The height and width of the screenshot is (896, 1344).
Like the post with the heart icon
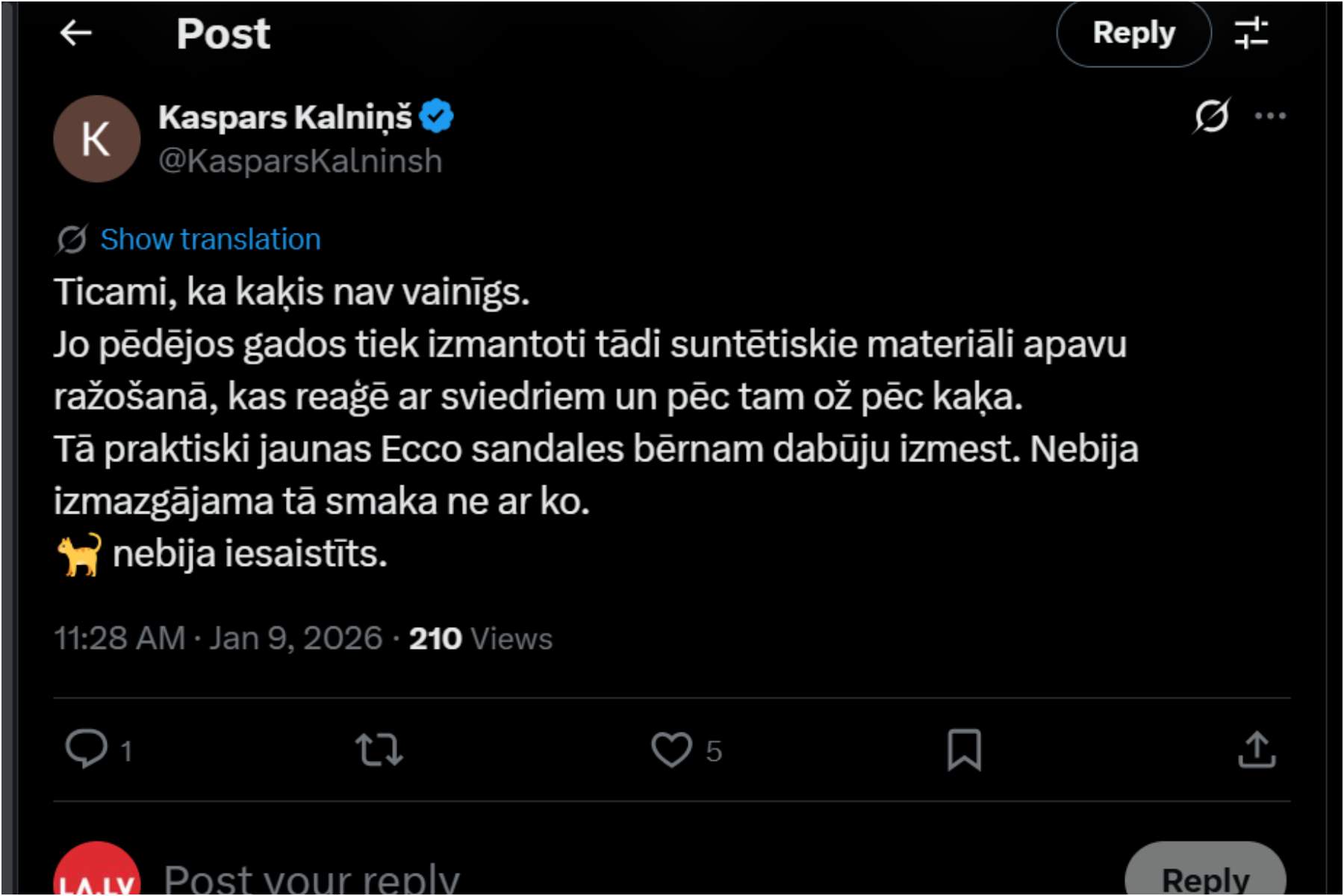pyautogui.click(x=671, y=749)
